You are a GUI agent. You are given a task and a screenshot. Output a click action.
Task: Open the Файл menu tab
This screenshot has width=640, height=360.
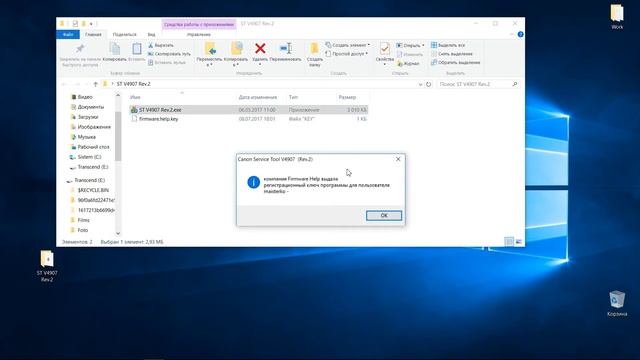(x=68, y=35)
